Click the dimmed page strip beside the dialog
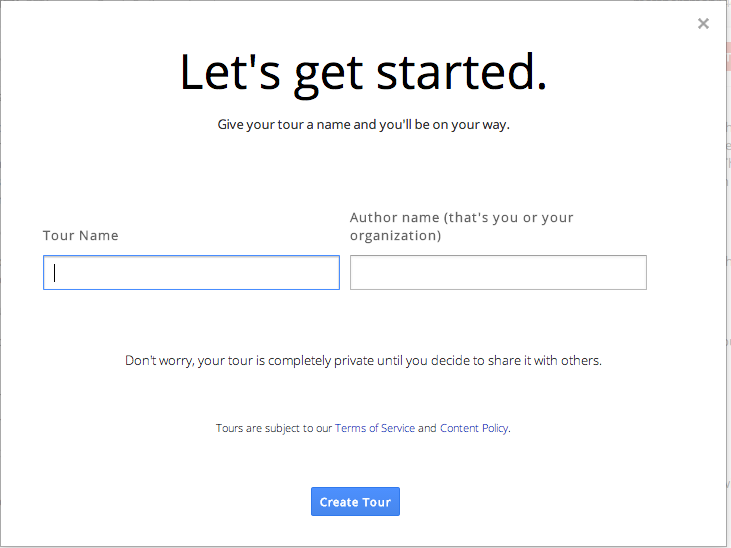The image size is (731, 548). [x=729, y=300]
